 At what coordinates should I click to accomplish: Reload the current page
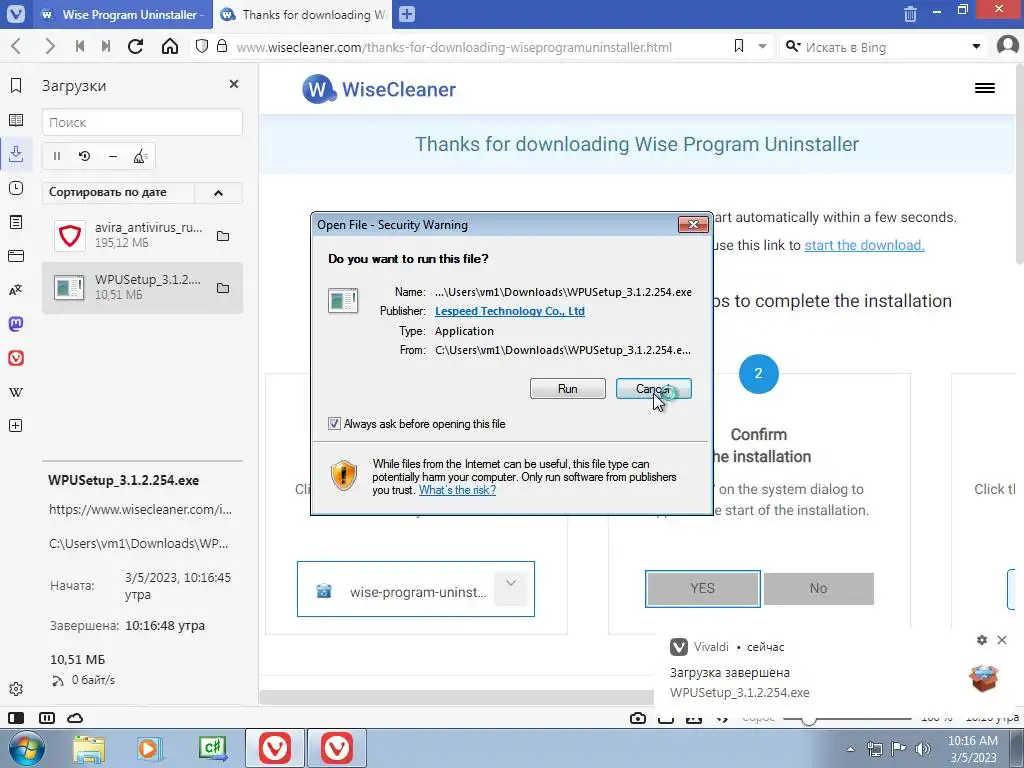135,46
